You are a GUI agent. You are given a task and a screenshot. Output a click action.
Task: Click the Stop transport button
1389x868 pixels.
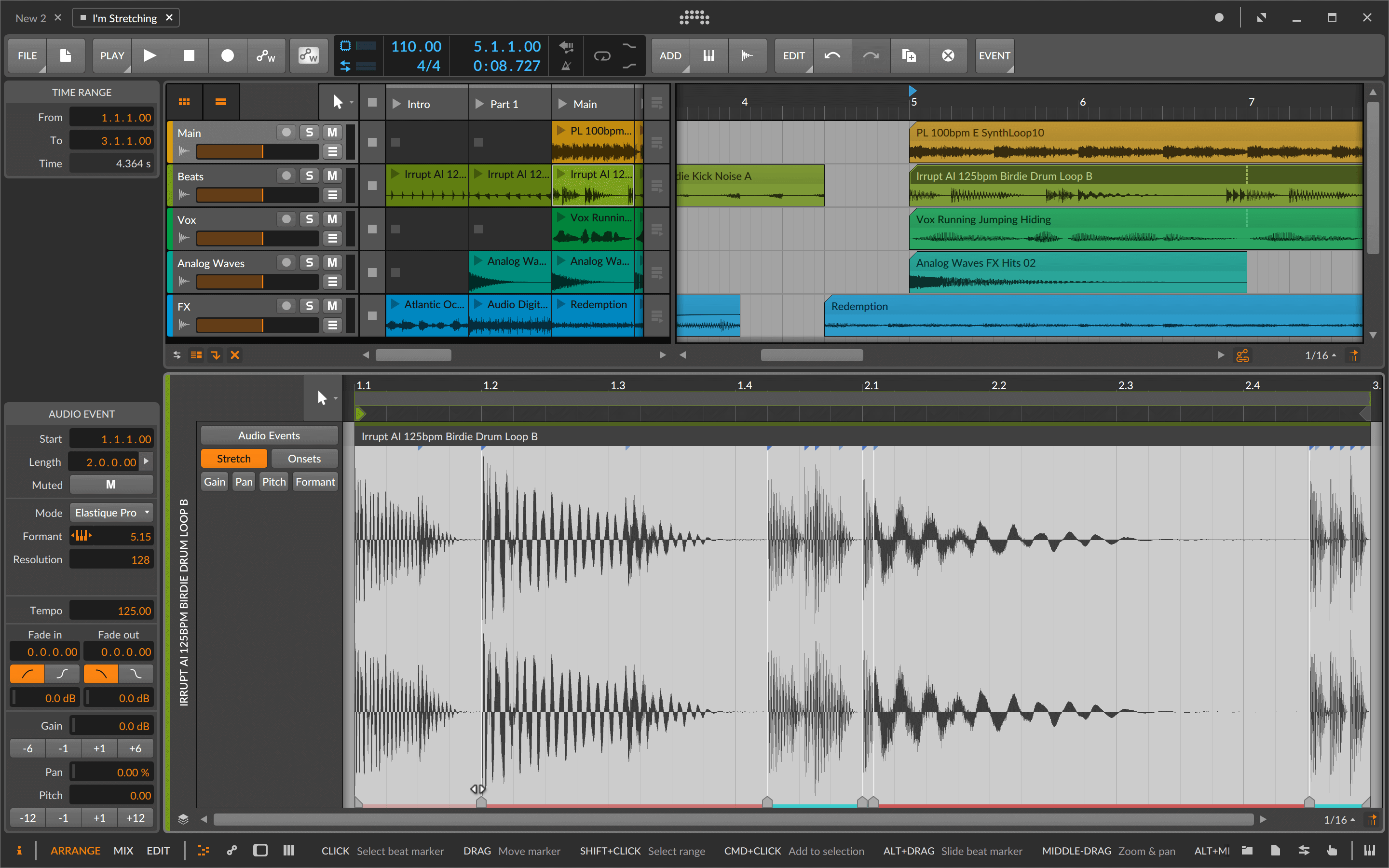pos(189,55)
